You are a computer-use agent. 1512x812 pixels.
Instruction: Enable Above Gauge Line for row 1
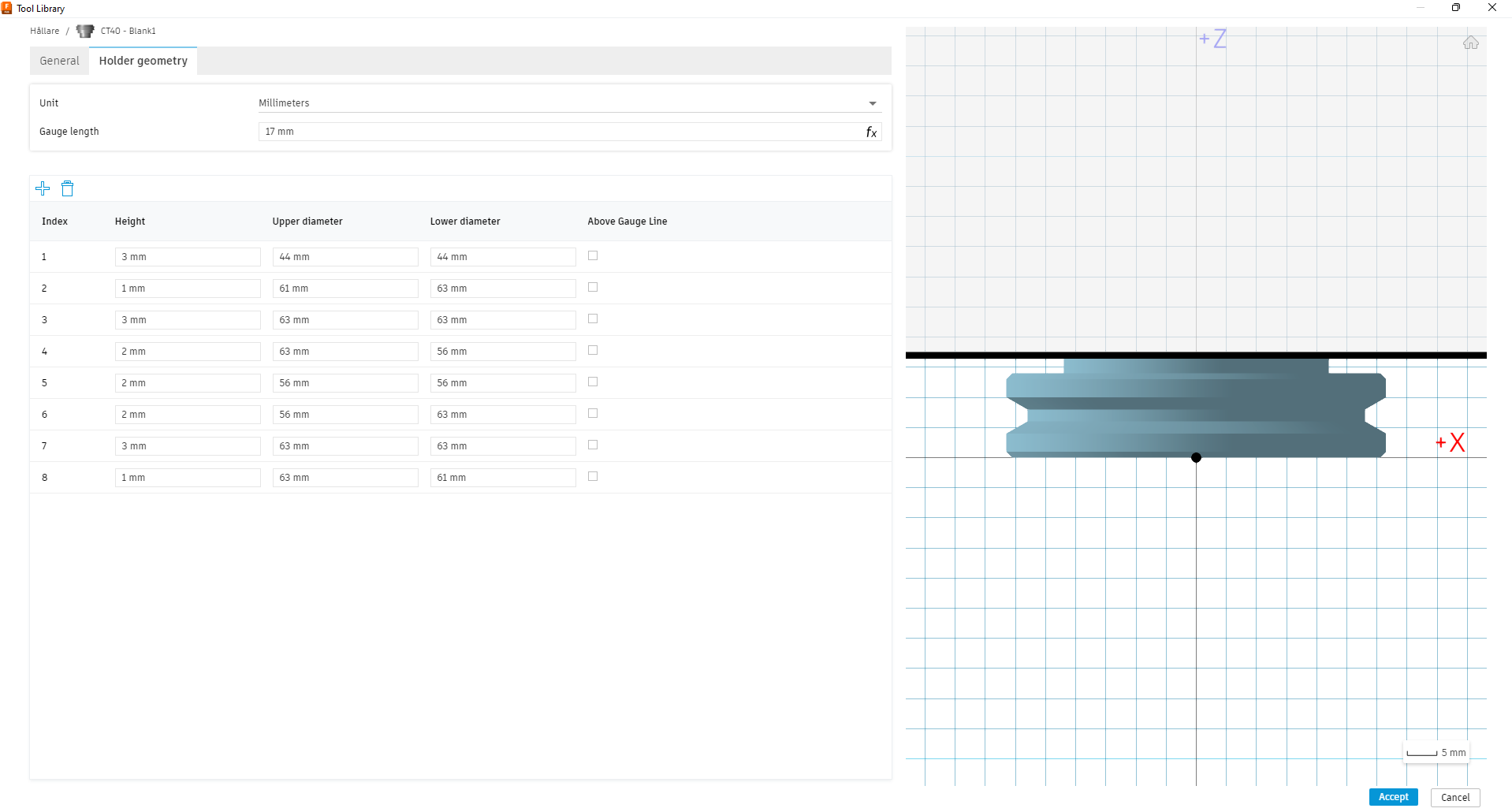[593, 255]
